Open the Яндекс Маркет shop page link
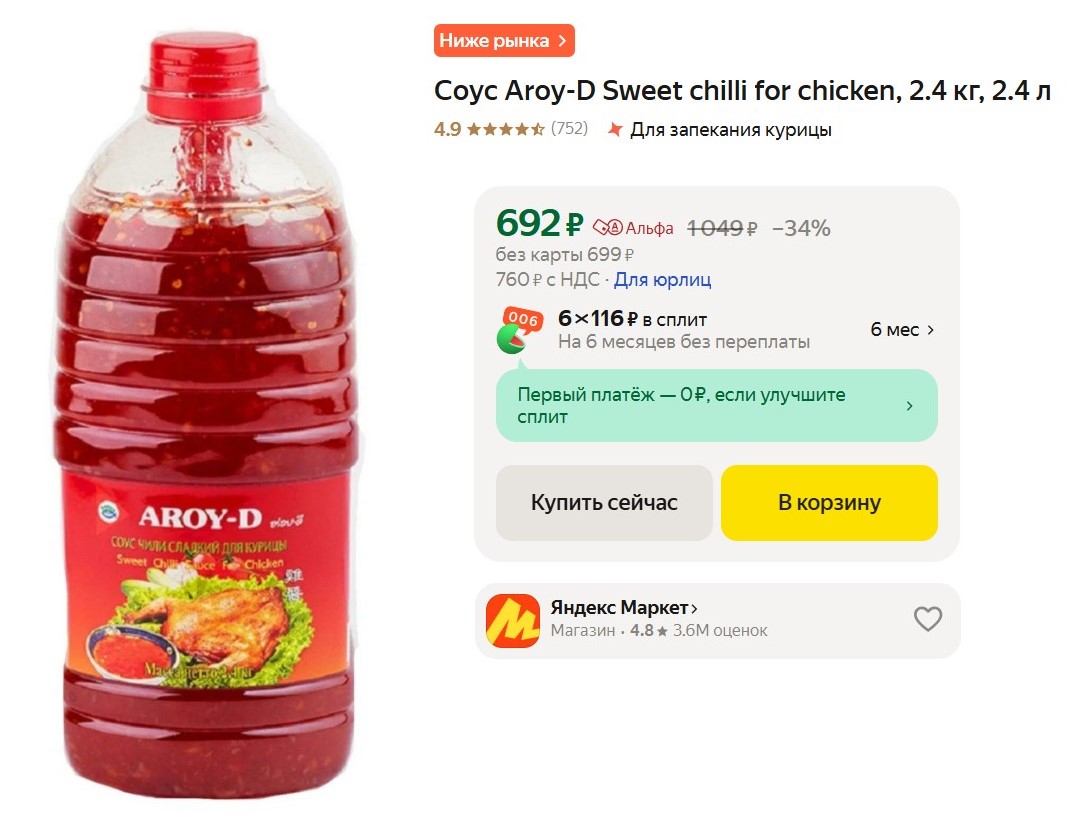The height and width of the screenshot is (814, 1072). [x=624, y=608]
